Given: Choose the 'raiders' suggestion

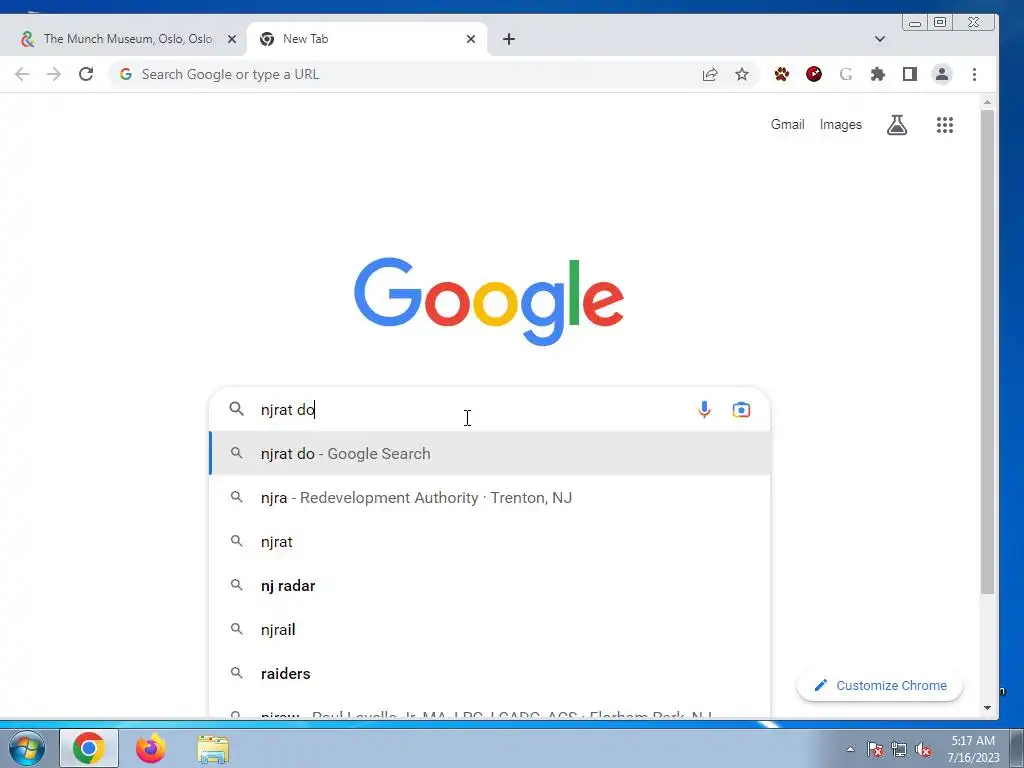Looking at the screenshot, I should coord(490,673).
